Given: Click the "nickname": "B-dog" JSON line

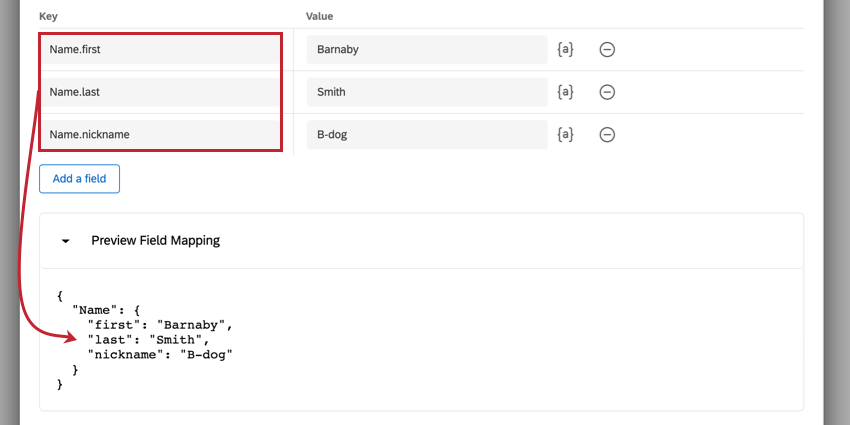Looking at the screenshot, I should 159,354.
